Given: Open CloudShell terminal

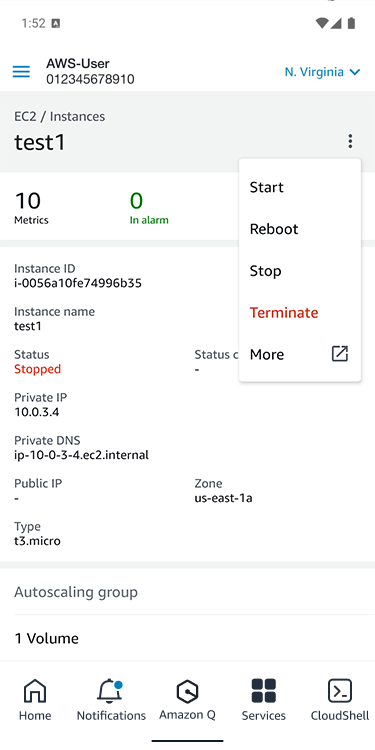Looking at the screenshot, I should pos(340,700).
